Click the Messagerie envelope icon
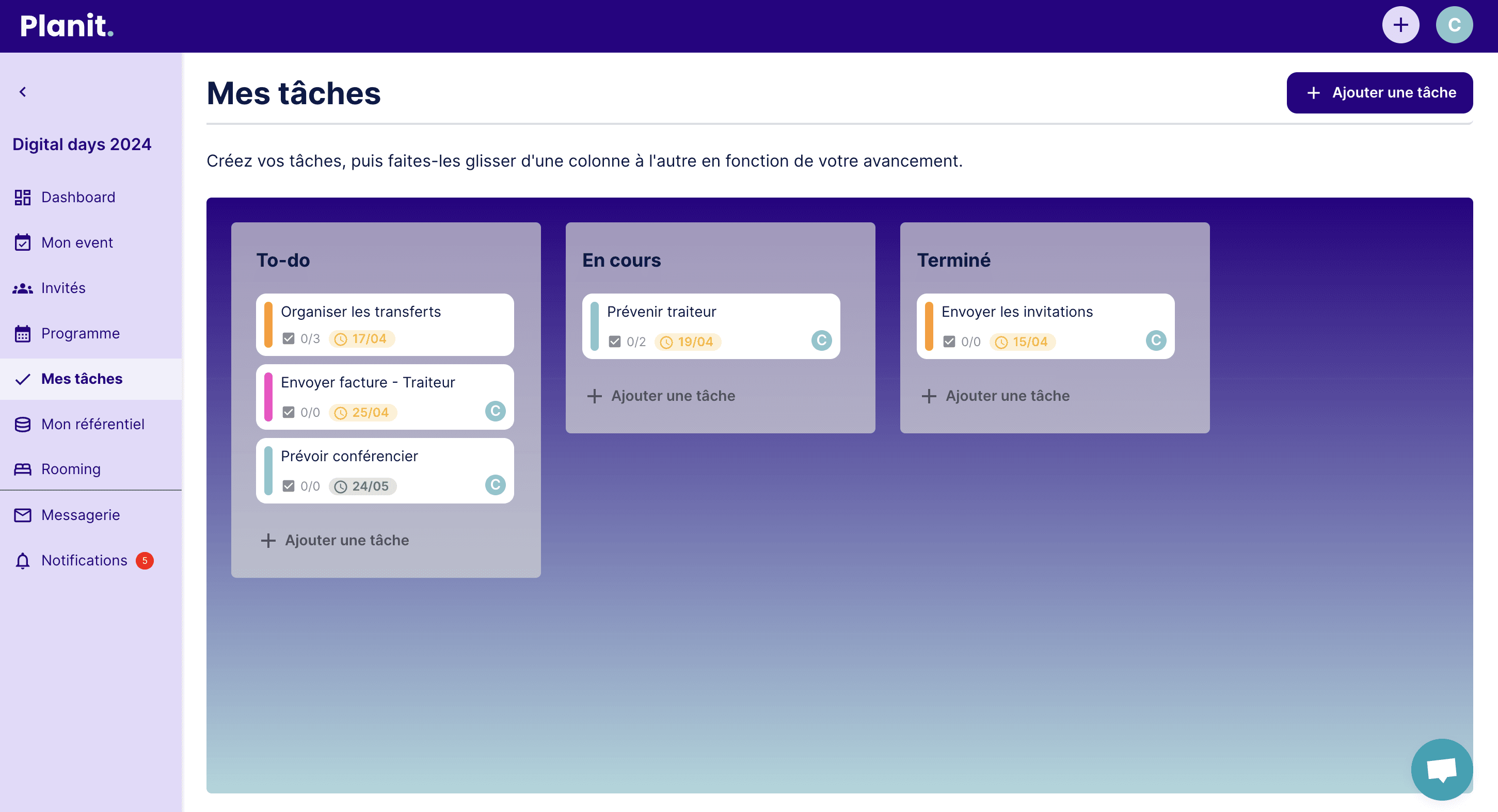This screenshot has width=1498, height=812. pos(23,515)
